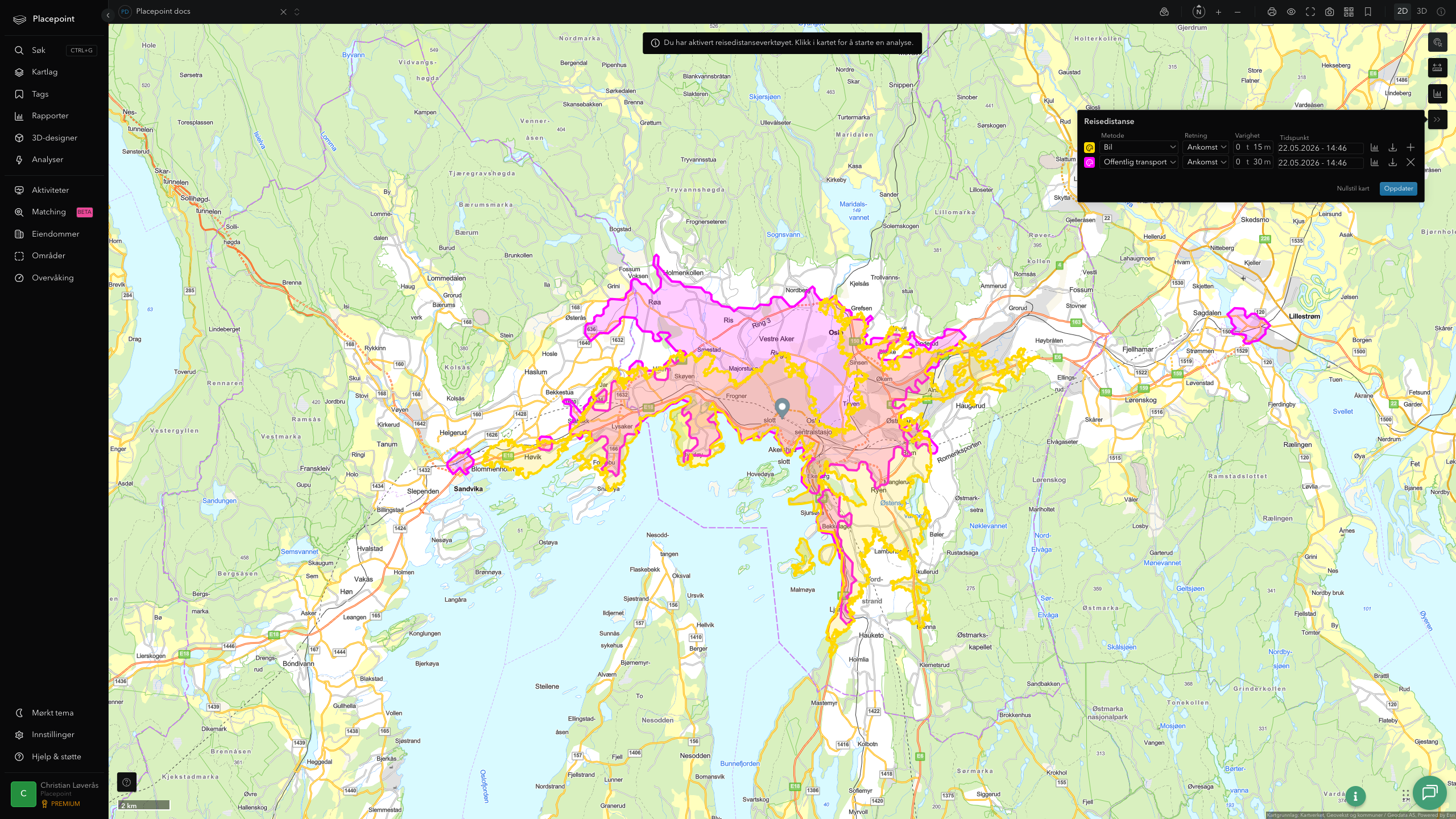Click the Placepoint logo
The width and height of the screenshot is (1456, 819).
coord(44,19)
